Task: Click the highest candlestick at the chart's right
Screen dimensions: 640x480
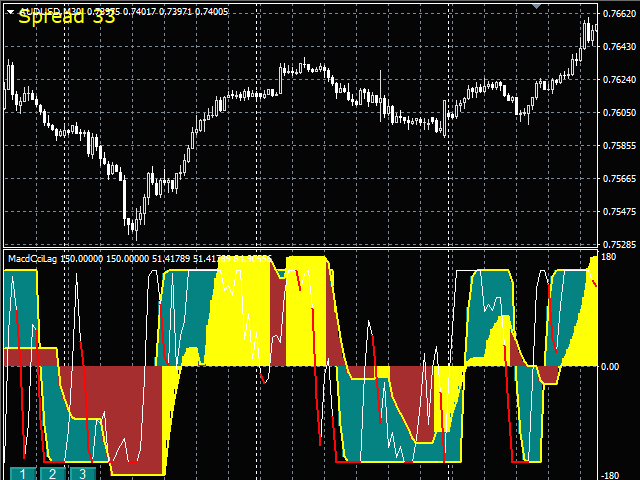Action: pos(589,30)
